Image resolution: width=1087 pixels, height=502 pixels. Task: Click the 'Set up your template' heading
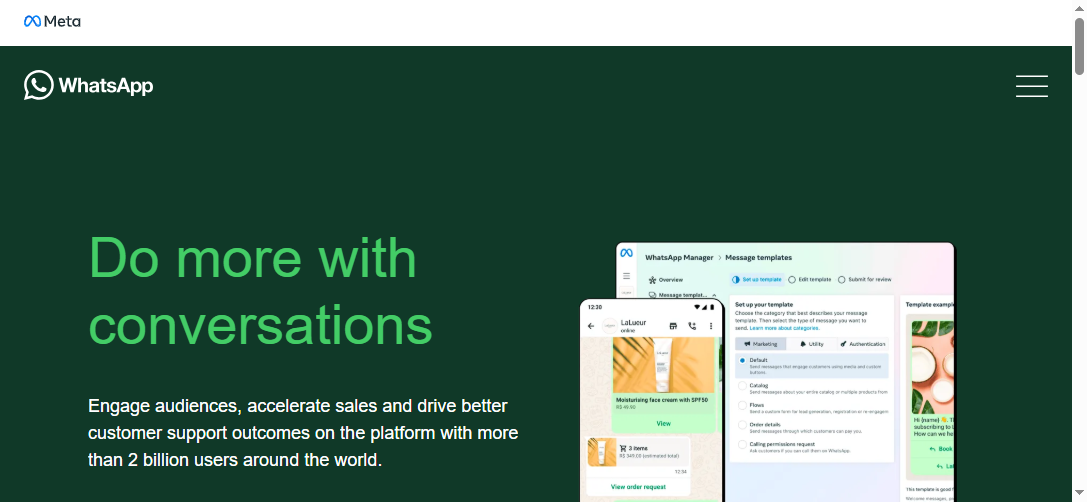click(764, 304)
